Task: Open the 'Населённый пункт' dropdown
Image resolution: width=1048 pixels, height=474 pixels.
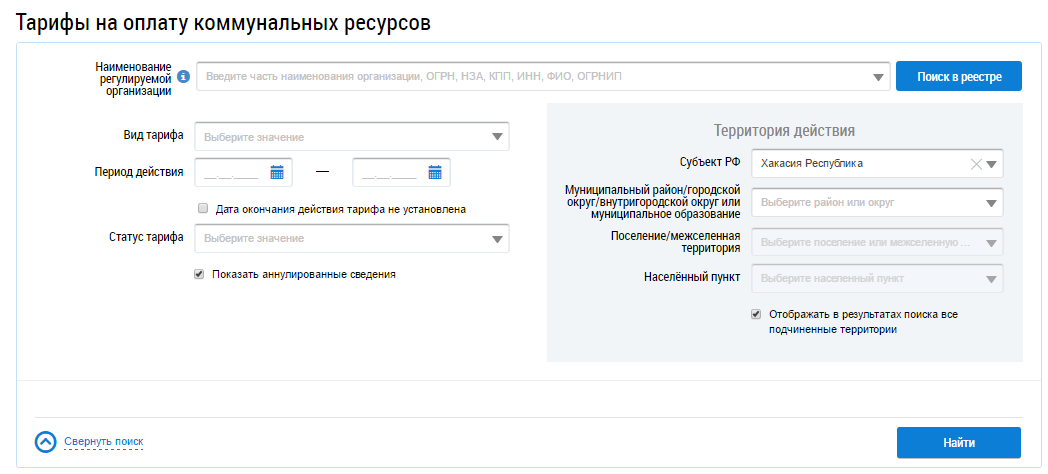Action: click(x=992, y=279)
